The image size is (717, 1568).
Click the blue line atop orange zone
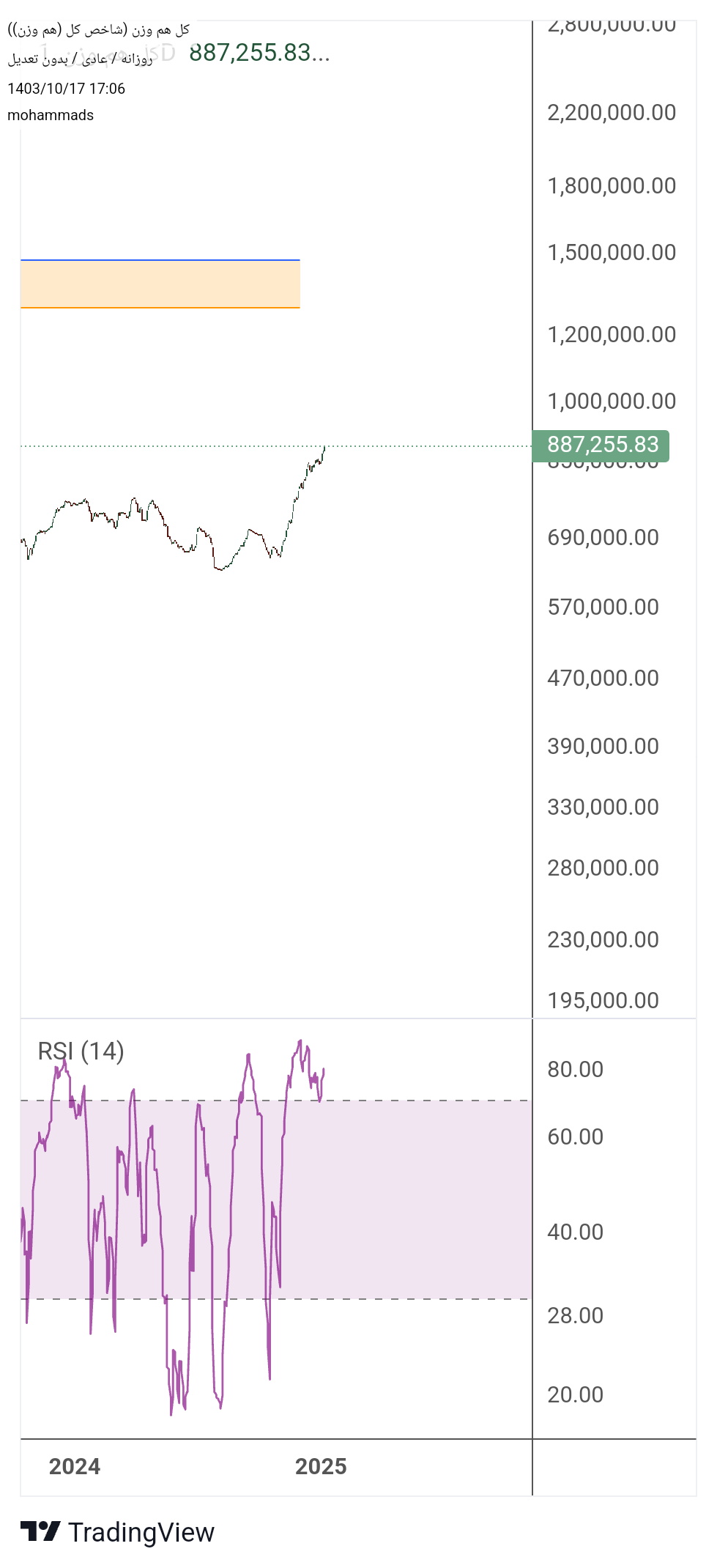[160, 260]
